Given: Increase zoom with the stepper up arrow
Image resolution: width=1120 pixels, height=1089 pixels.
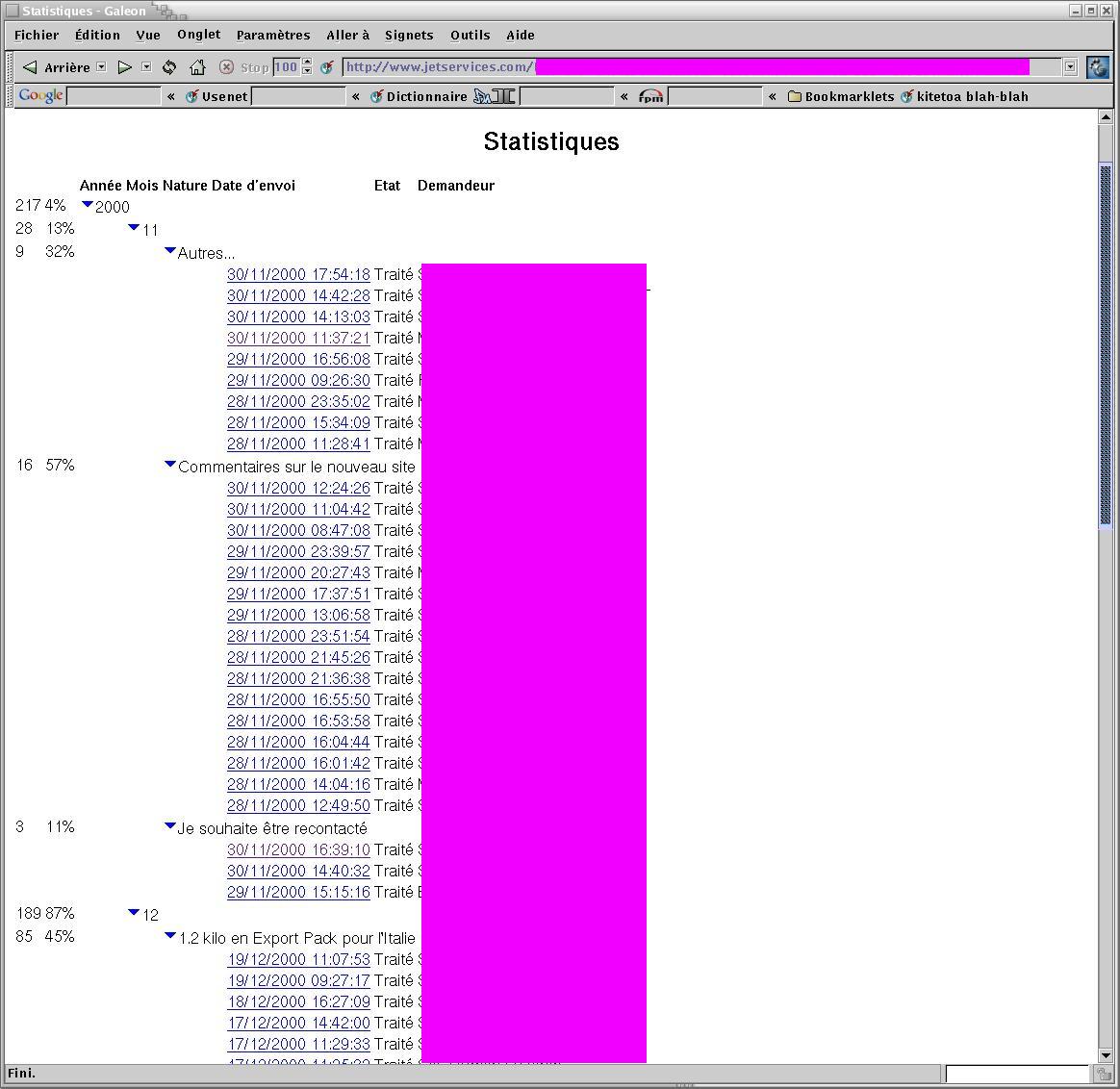Looking at the screenshot, I should pyautogui.click(x=307, y=63).
